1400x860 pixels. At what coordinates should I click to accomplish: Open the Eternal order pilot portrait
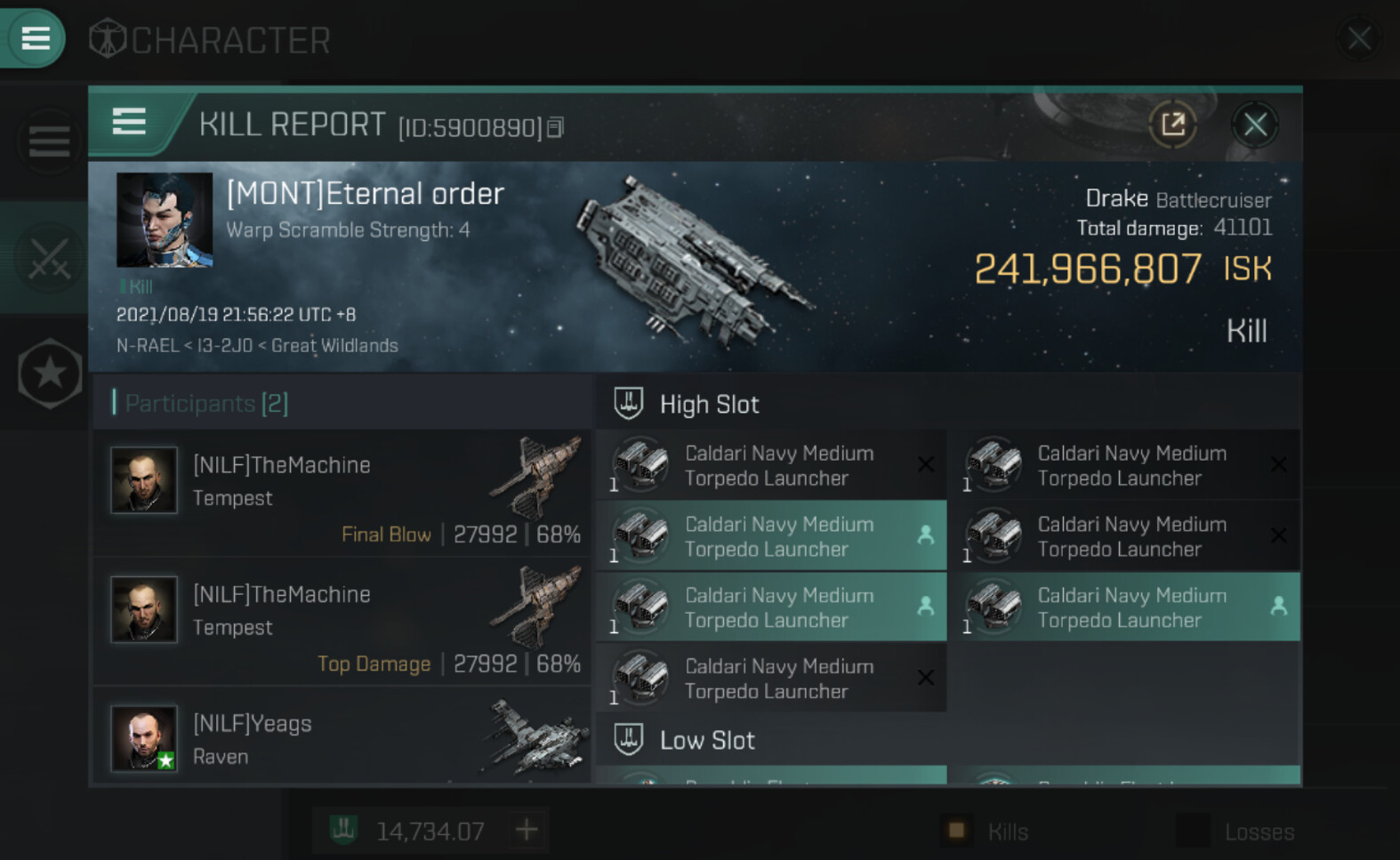coord(165,220)
